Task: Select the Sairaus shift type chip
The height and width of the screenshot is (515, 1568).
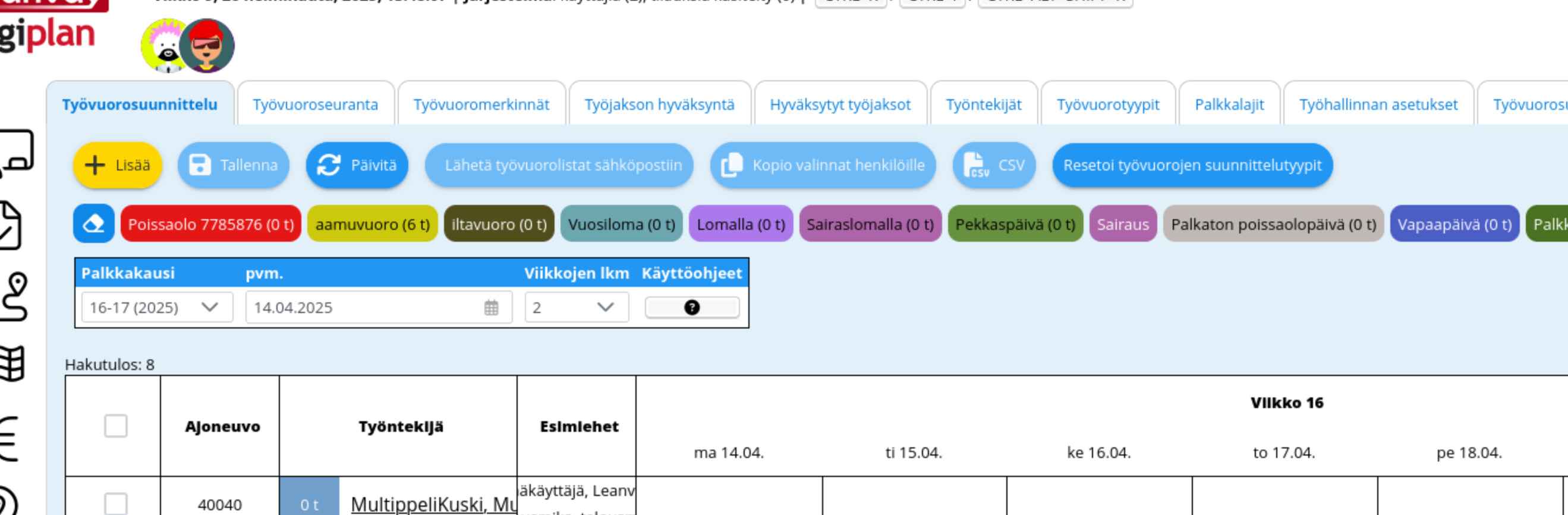Action: coord(1123,225)
